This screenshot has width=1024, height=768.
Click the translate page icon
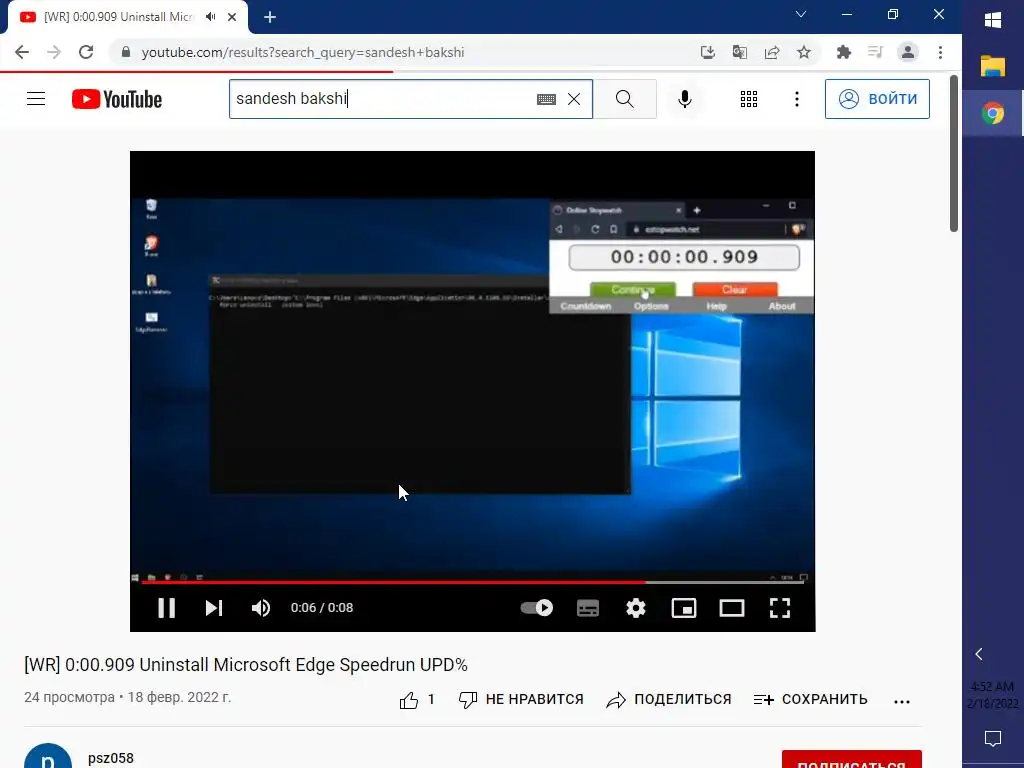740,52
